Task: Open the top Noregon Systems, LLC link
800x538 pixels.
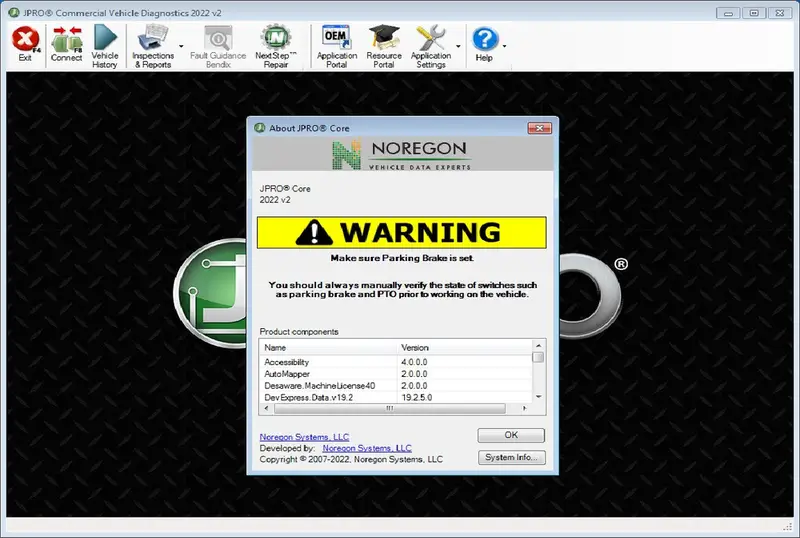Action: [304, 437]
